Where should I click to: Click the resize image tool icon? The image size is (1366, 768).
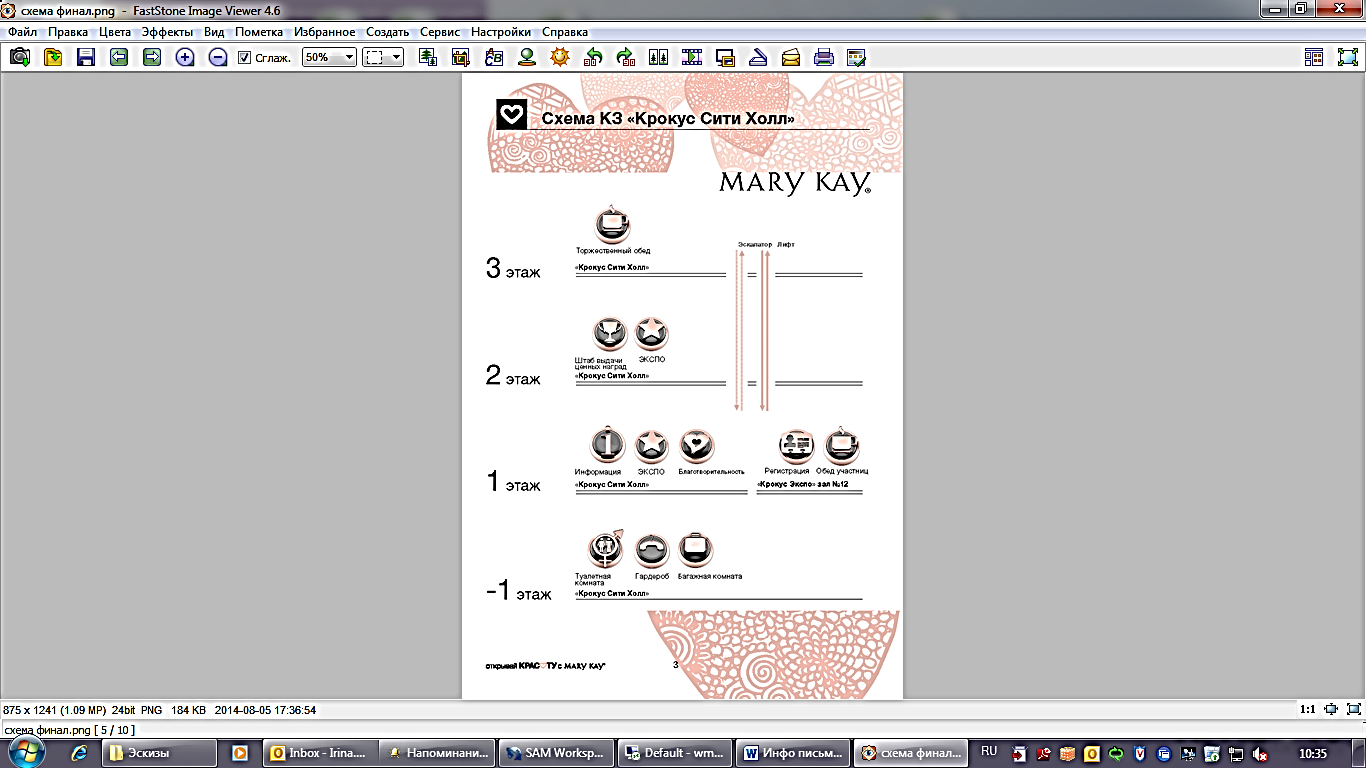click(428, 58)
